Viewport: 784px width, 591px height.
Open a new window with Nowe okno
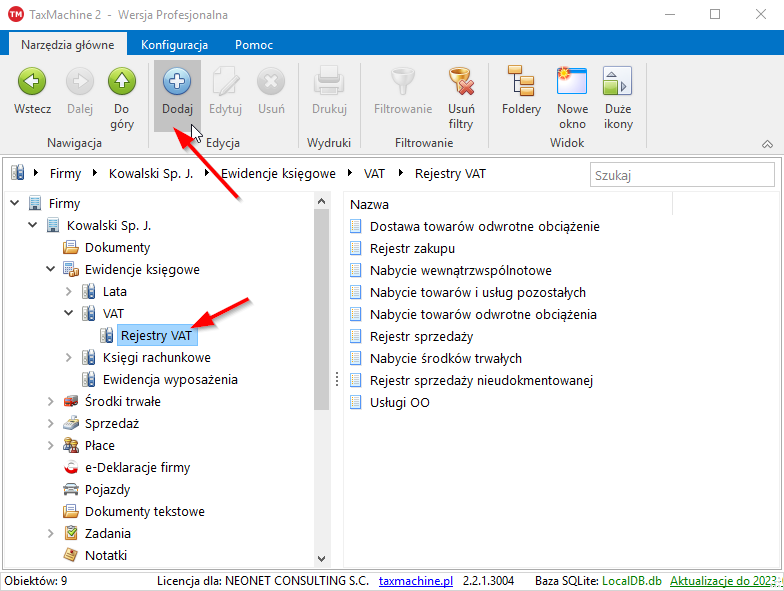(x=572, y=82)
